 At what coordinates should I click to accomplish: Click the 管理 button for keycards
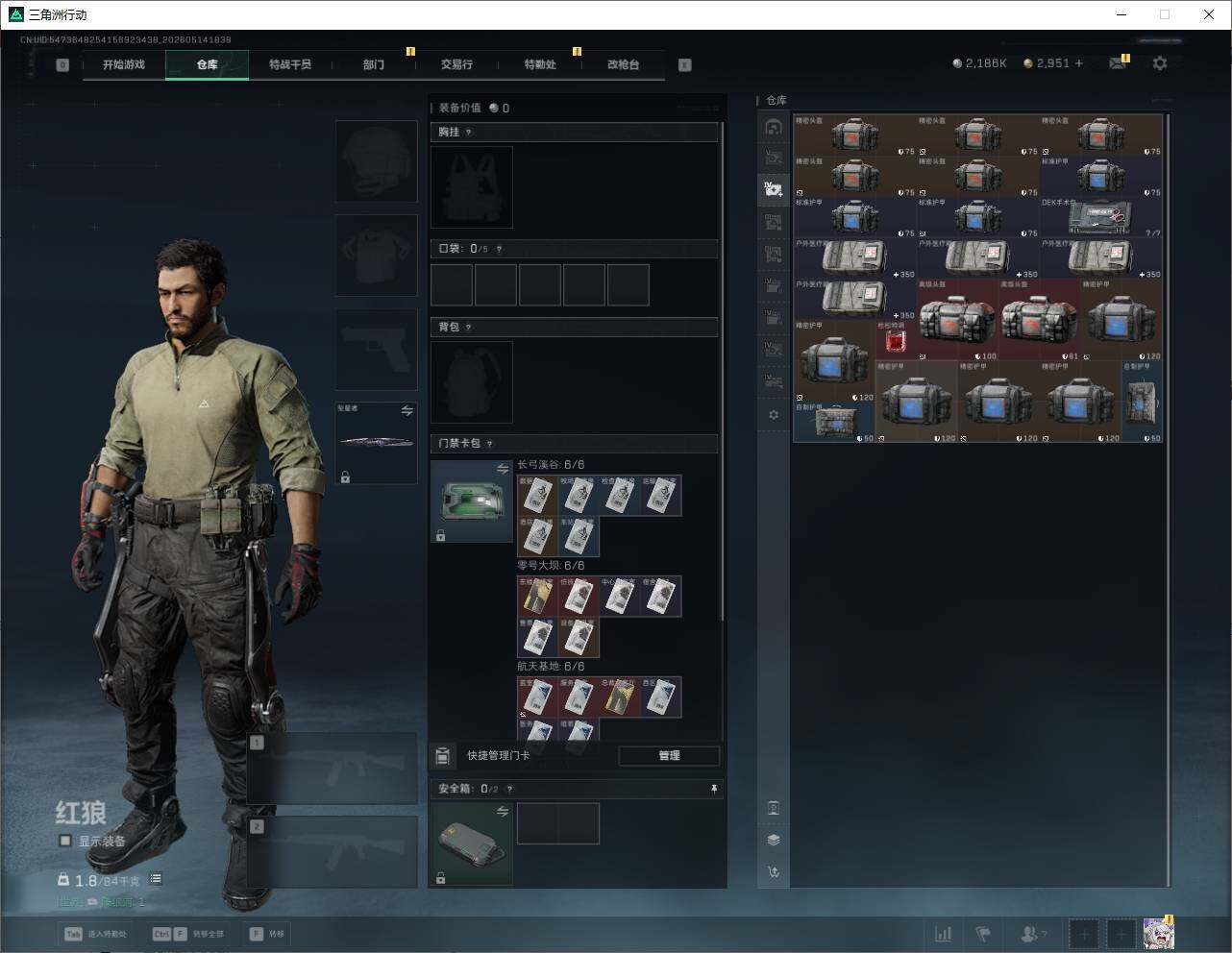pyautogui.click(x=669, y=756)
